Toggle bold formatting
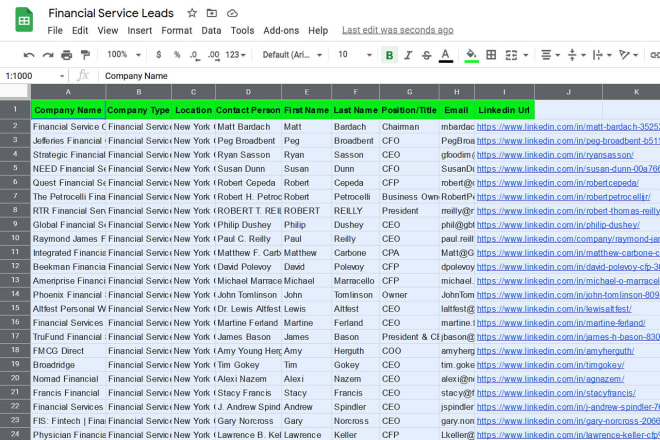This screenshot has height=440, width=660. [389, 55]
